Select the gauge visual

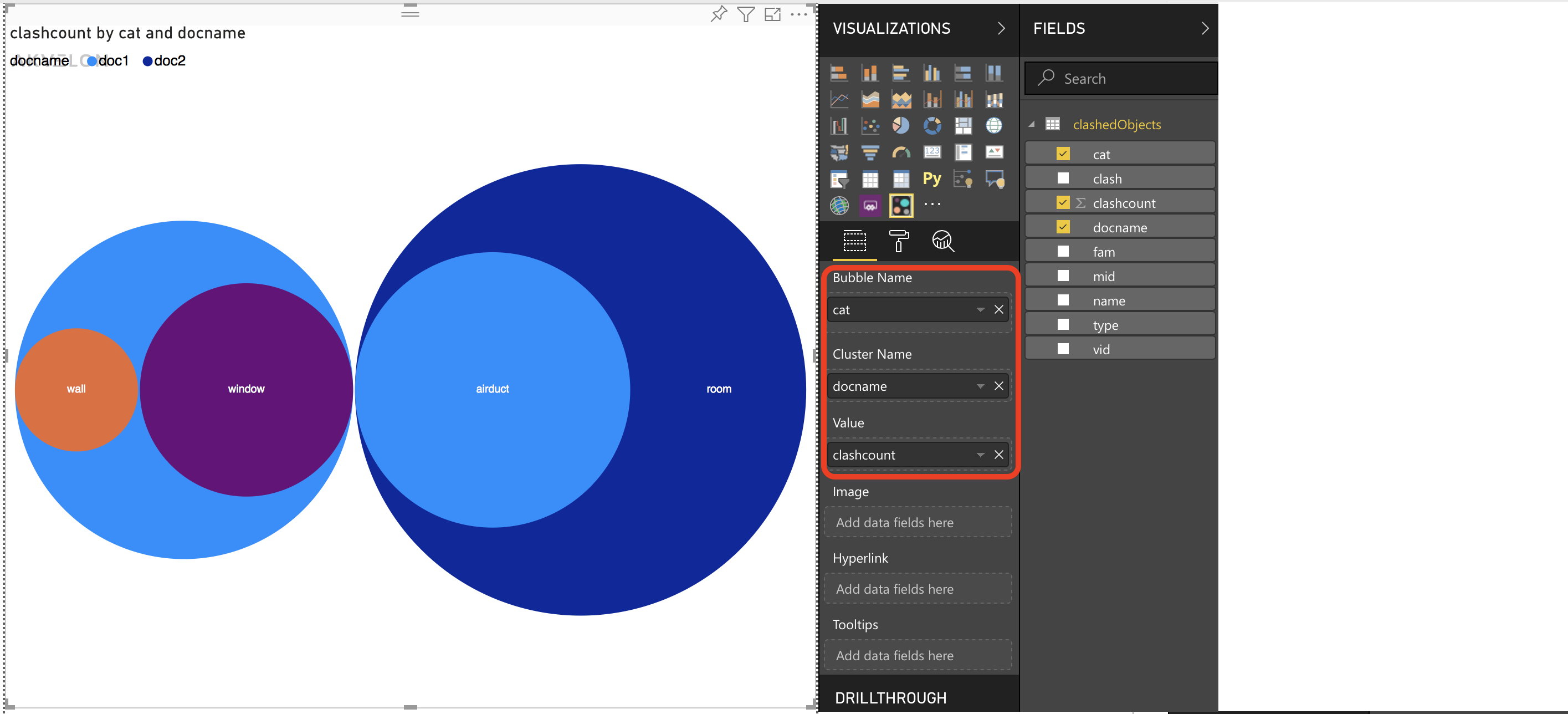901,152
